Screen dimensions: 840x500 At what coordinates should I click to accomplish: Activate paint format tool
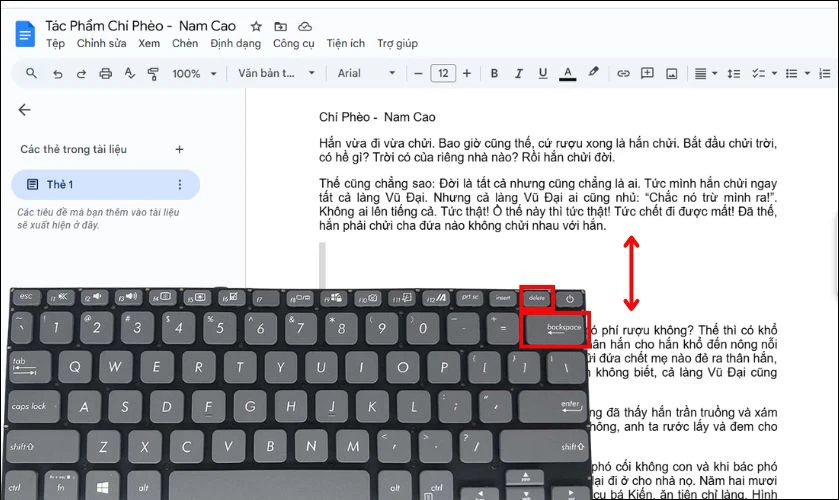(153, 73)
